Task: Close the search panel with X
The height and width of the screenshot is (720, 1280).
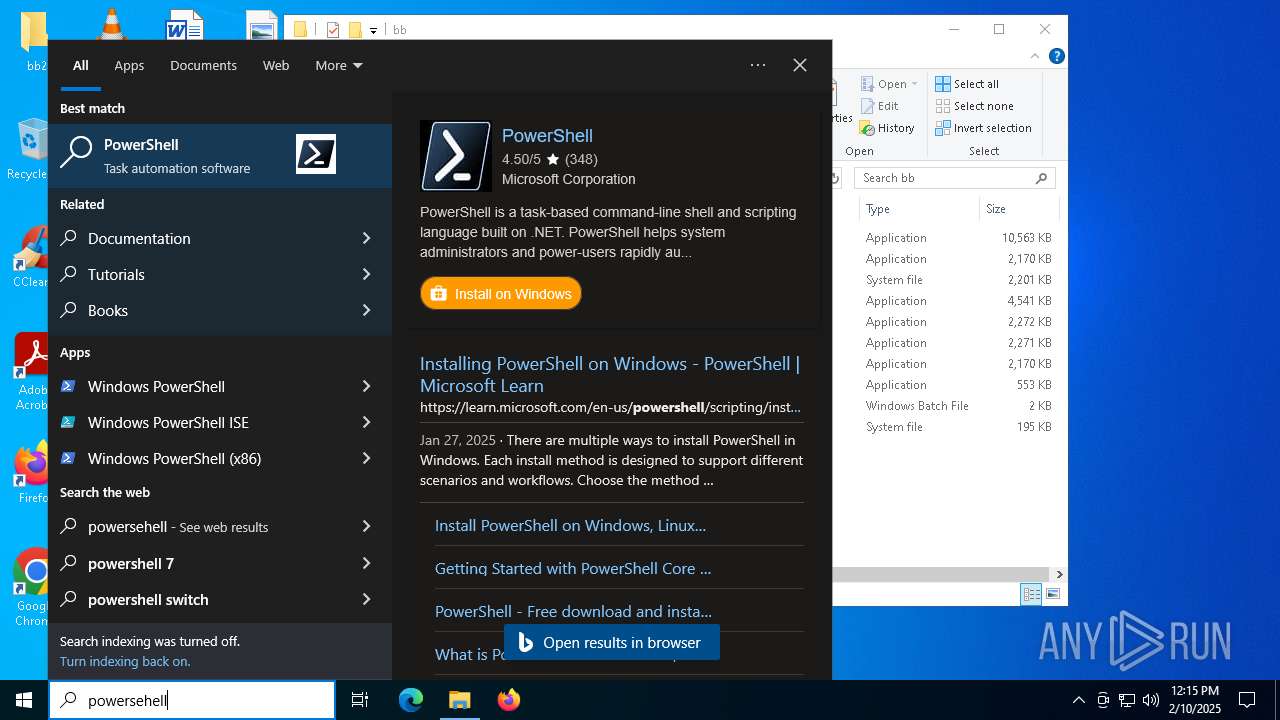Action: [x=800, y=65]
